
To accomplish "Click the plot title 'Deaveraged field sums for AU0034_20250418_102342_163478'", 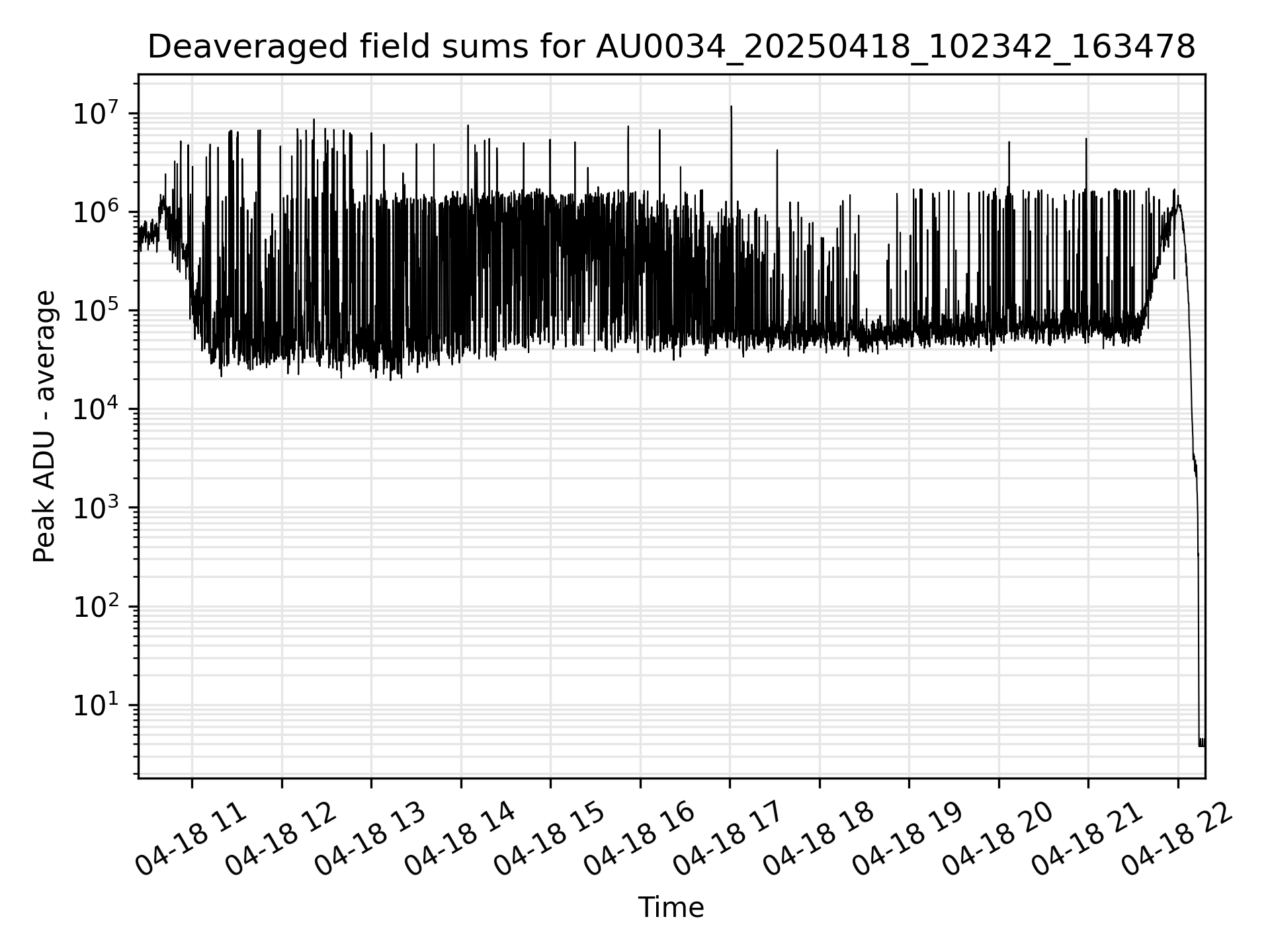I will point(671,47).
